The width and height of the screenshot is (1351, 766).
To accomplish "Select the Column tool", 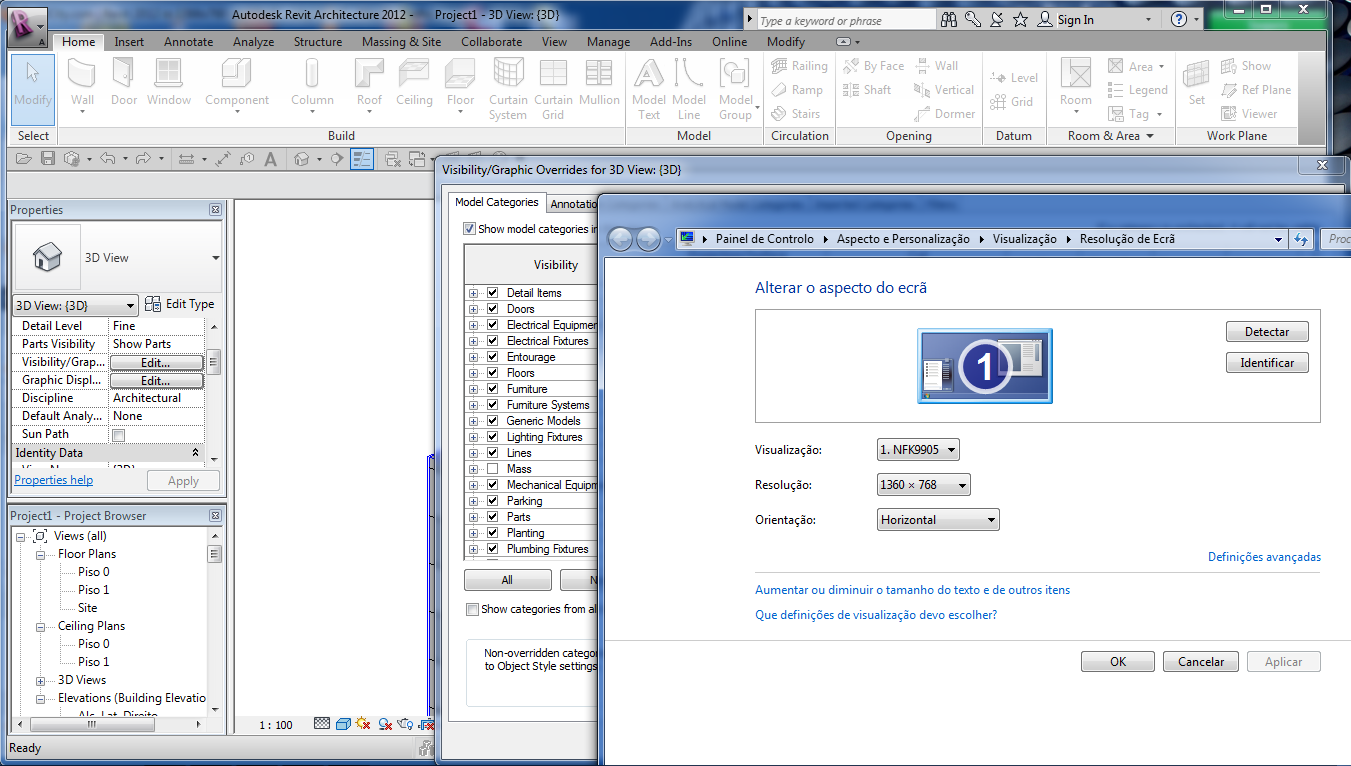I will [x=312, y=83].
